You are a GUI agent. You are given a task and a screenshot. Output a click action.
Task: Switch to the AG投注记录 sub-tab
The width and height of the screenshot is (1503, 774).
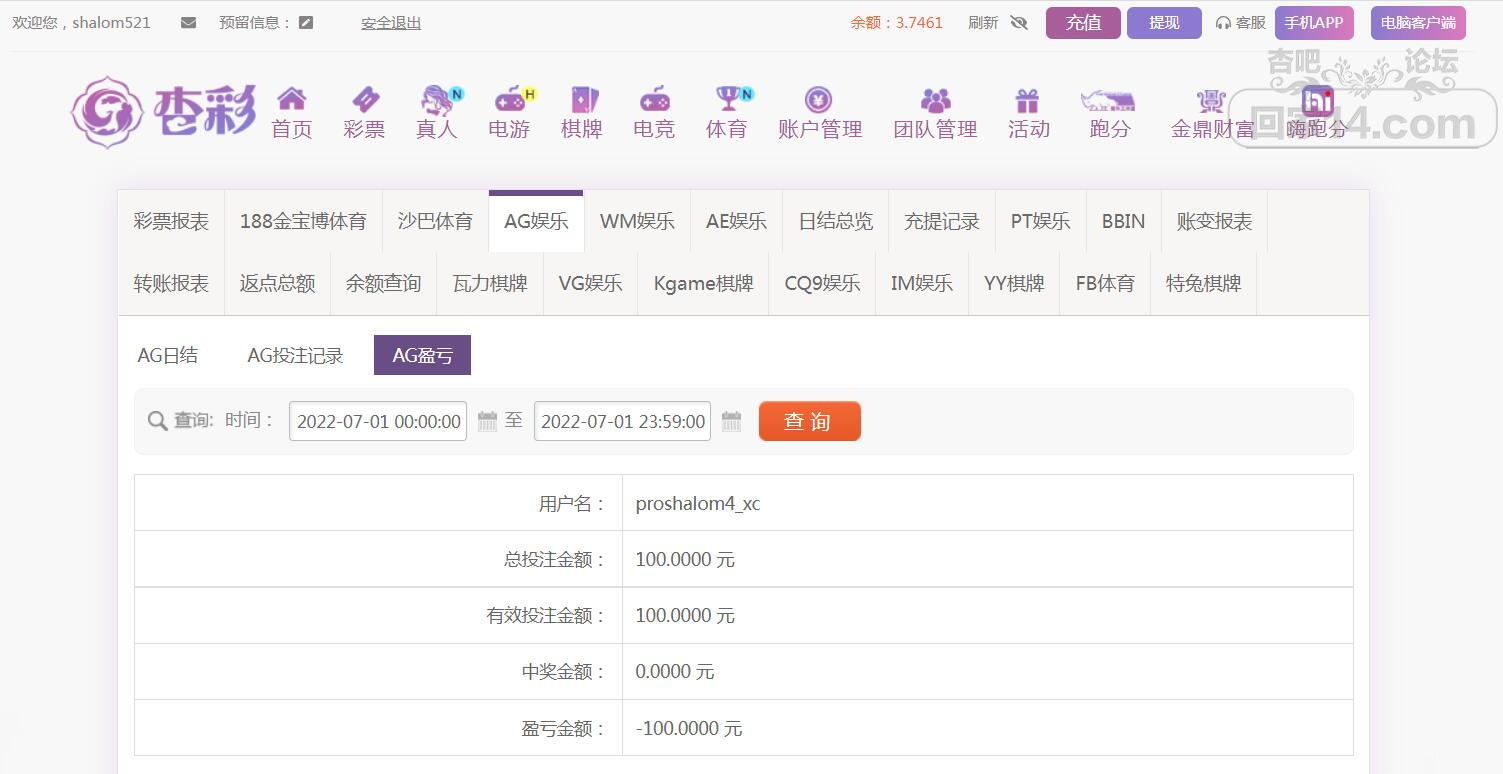tap(295, 356)
